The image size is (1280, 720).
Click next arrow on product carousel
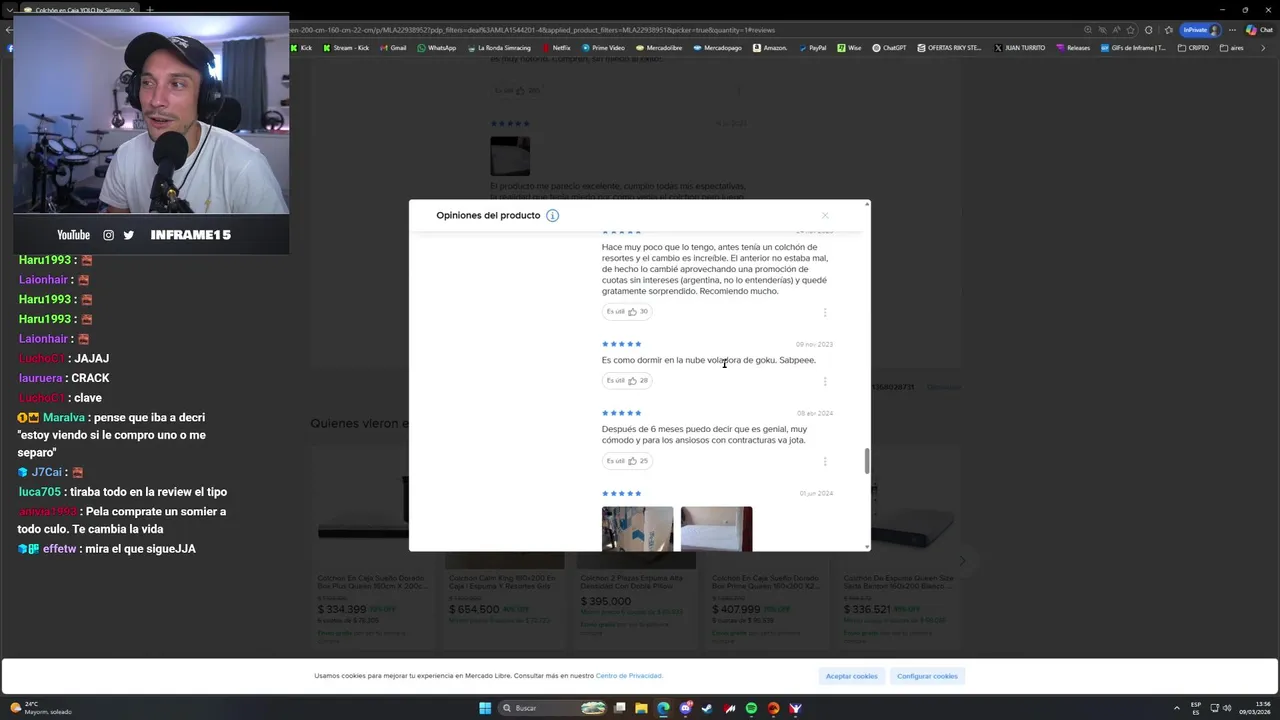(x=962, y=561)
